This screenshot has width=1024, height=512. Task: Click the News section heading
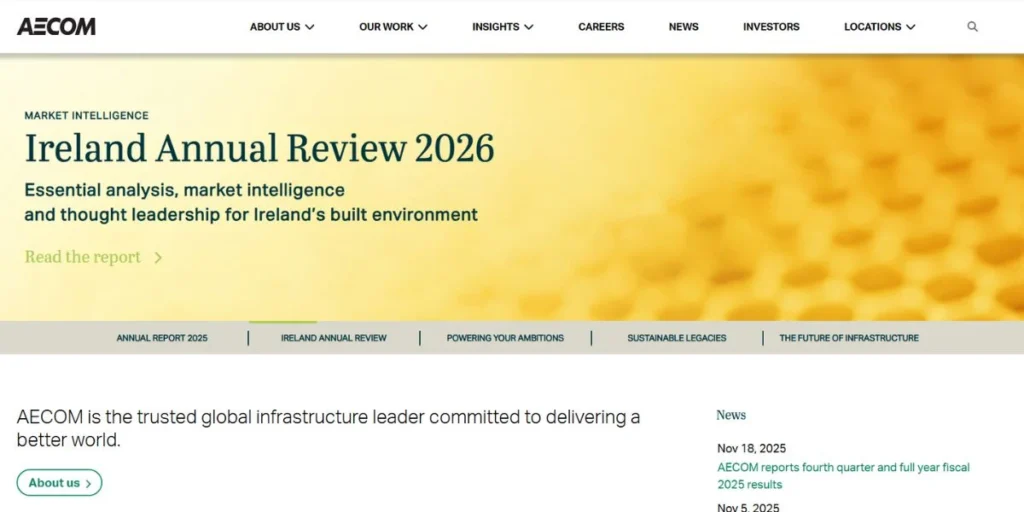[x=731, y=415]
